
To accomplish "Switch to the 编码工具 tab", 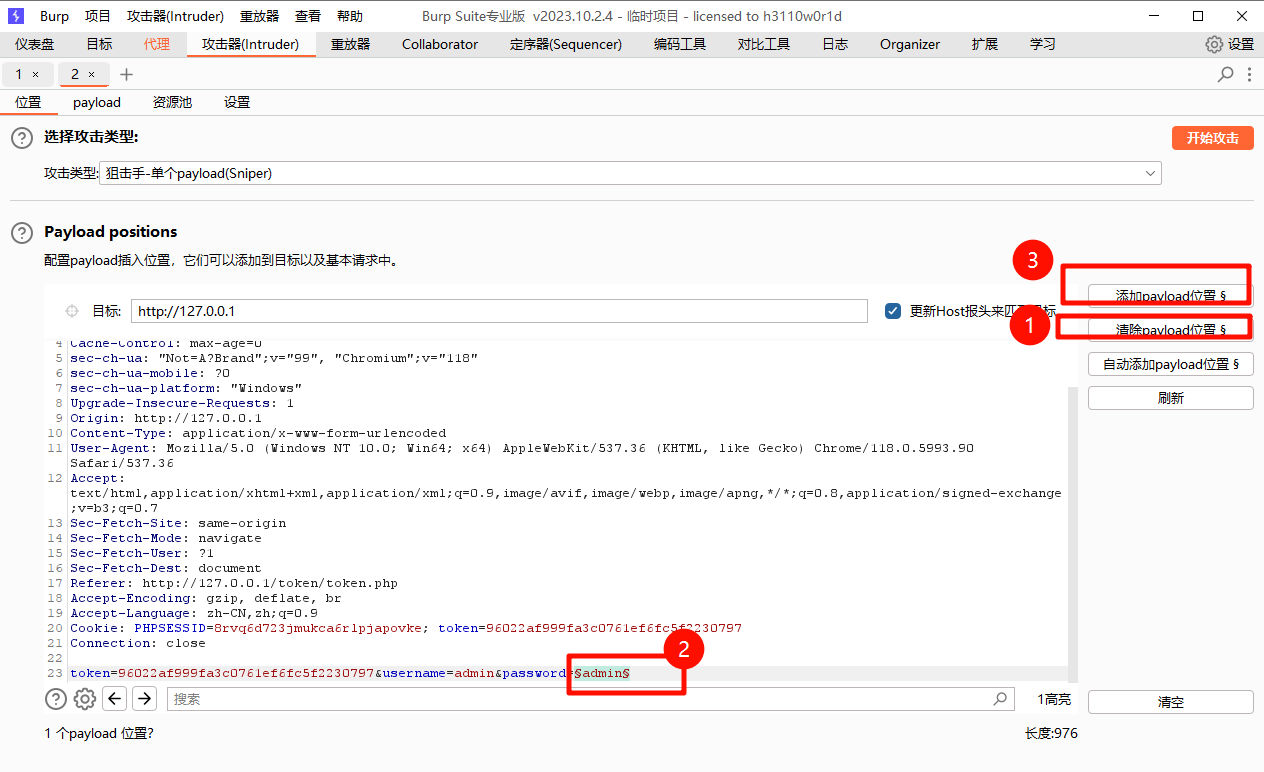I will (x=680, y=44).
